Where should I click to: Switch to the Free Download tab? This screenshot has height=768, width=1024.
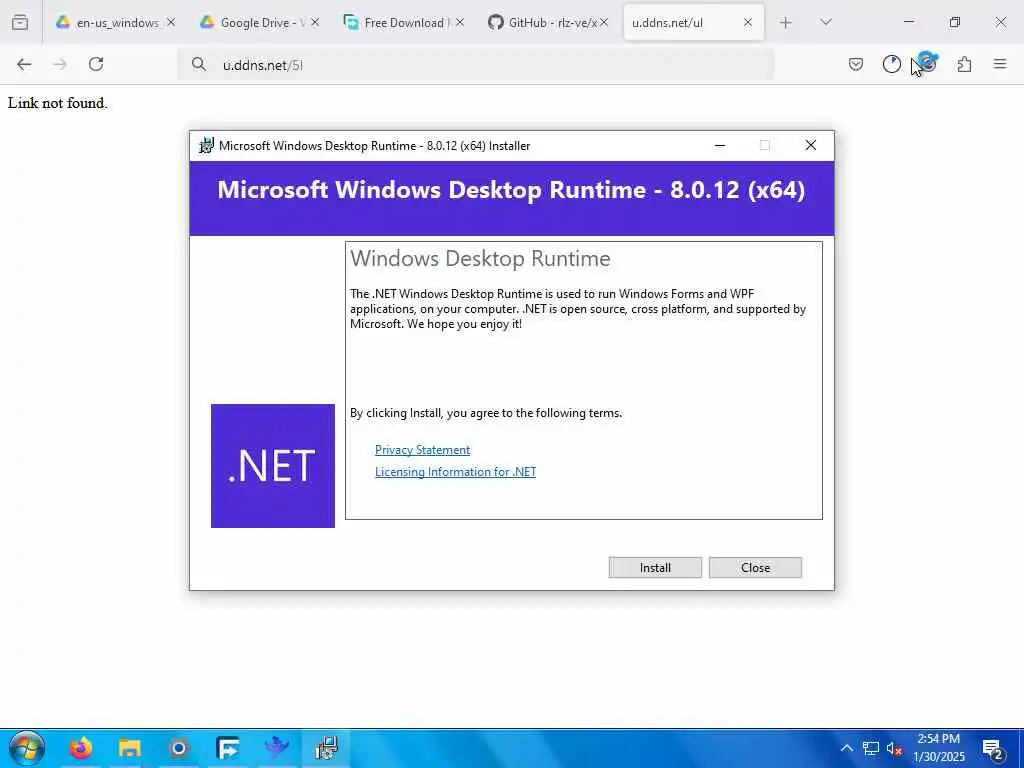(x=396, y=22)
